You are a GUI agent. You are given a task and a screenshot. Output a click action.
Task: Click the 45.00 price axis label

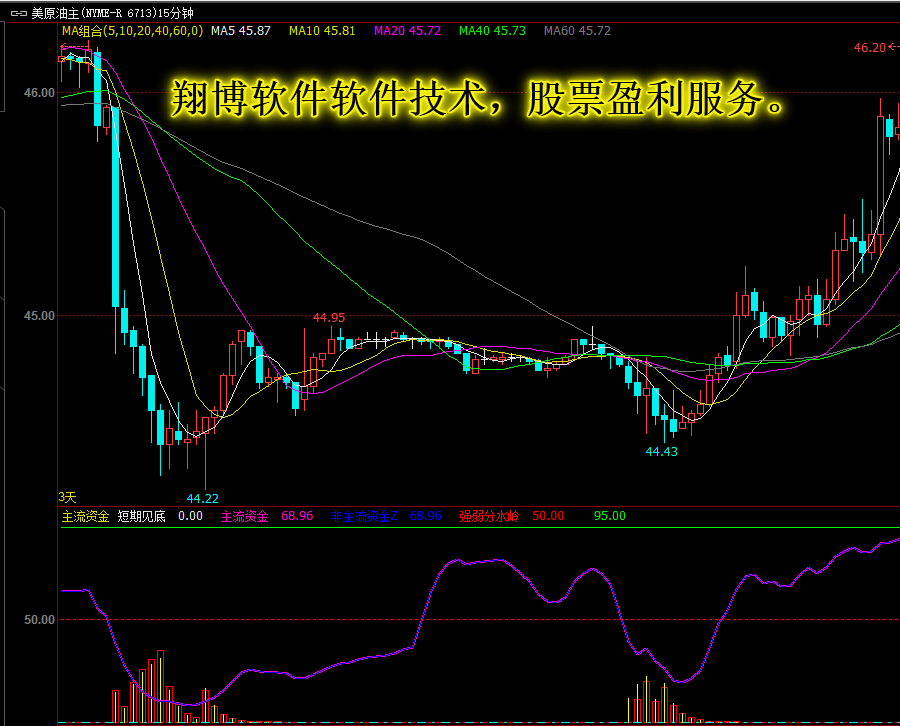click(39, 316)
